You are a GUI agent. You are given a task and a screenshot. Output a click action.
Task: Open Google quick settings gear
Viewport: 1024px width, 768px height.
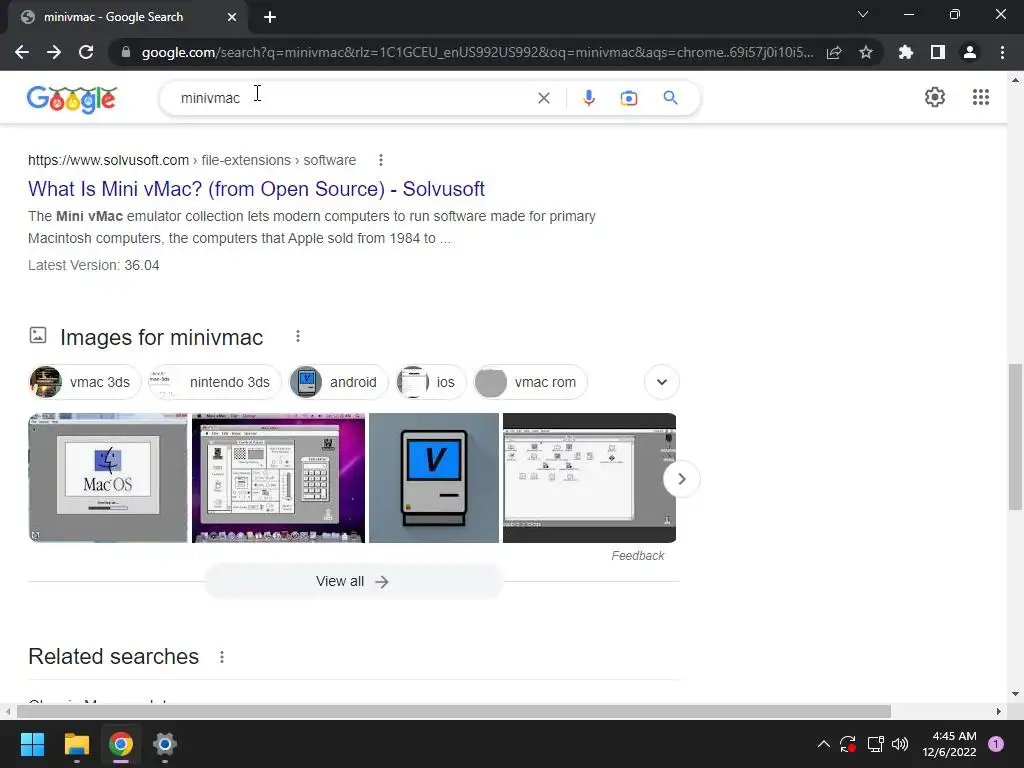tap(935, 97)
